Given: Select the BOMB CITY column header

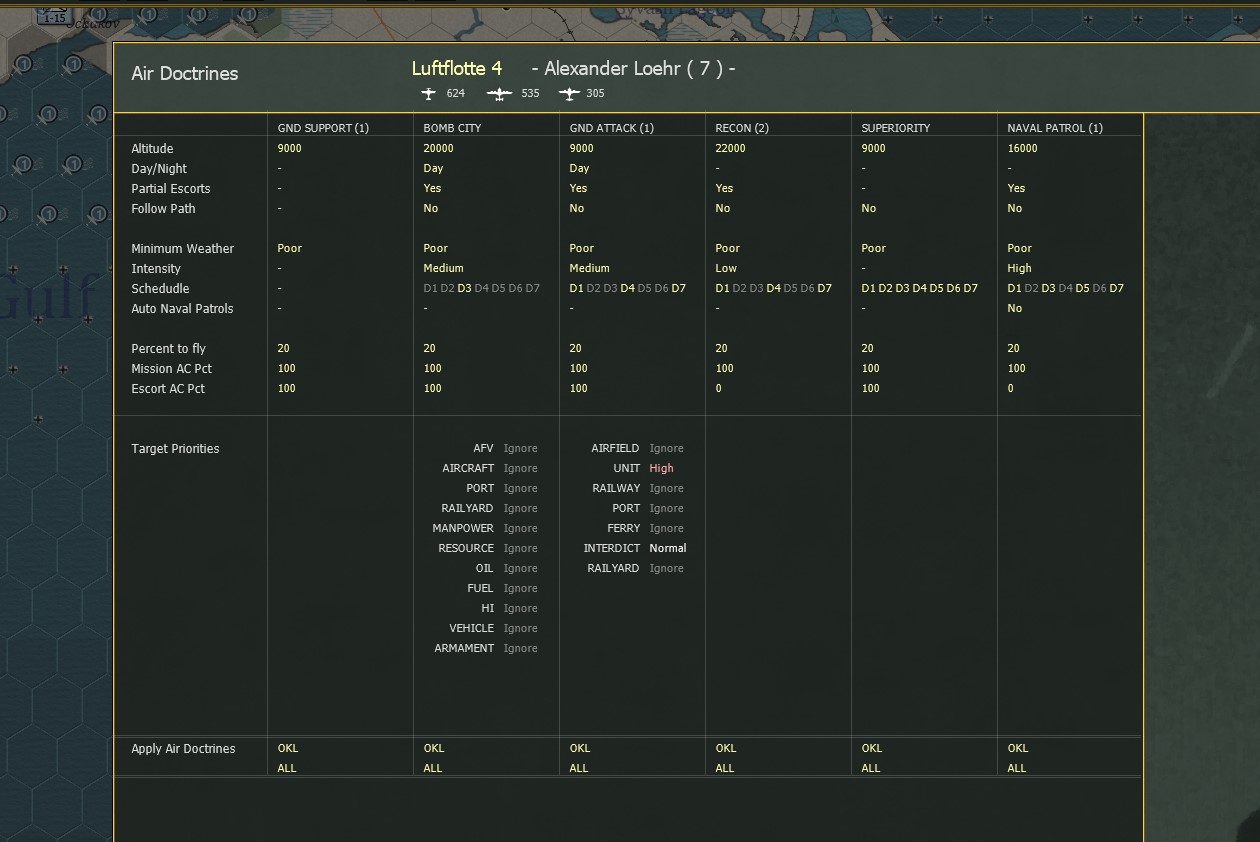Looking at the screenshot, I should (453, 127).
